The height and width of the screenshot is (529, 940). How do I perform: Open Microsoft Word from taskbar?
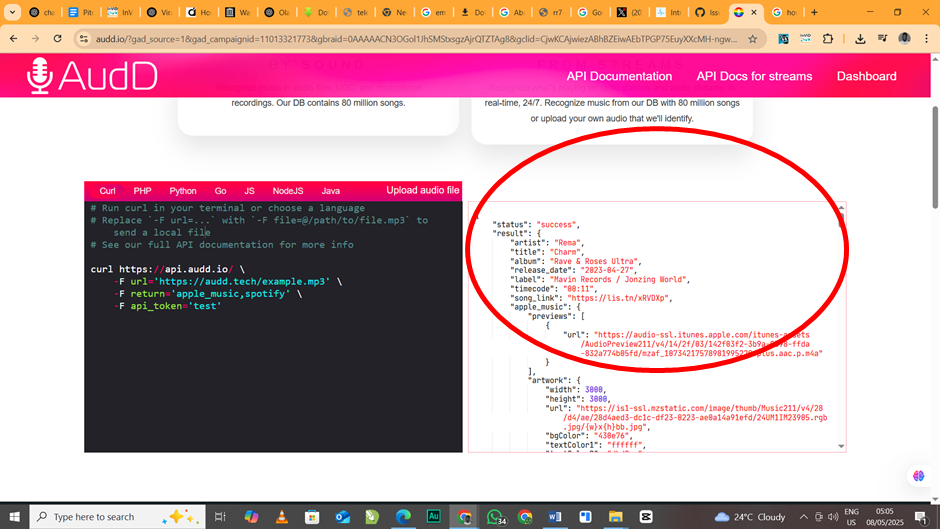555,516
